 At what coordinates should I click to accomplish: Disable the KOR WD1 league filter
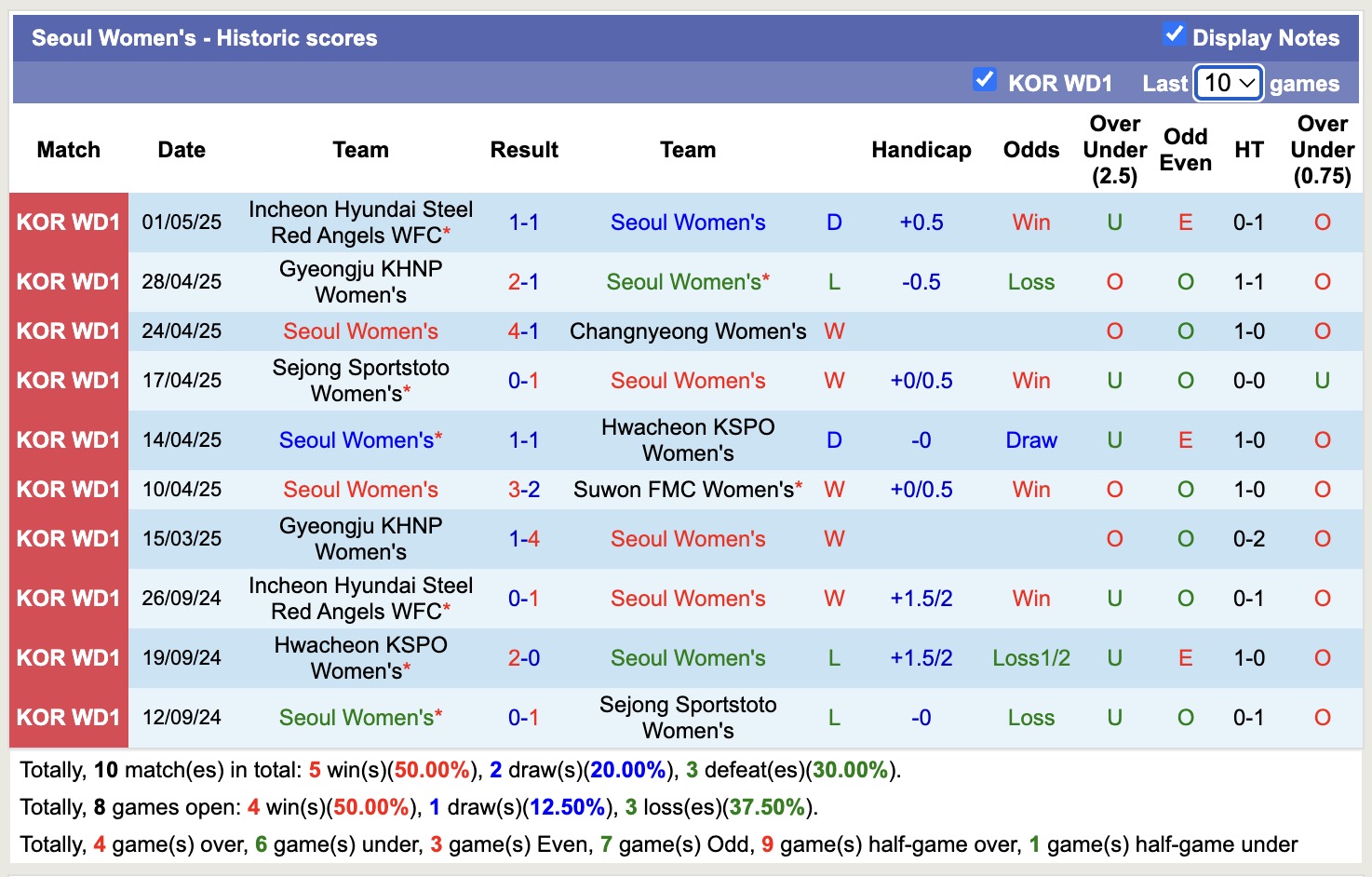pos(984,80)
